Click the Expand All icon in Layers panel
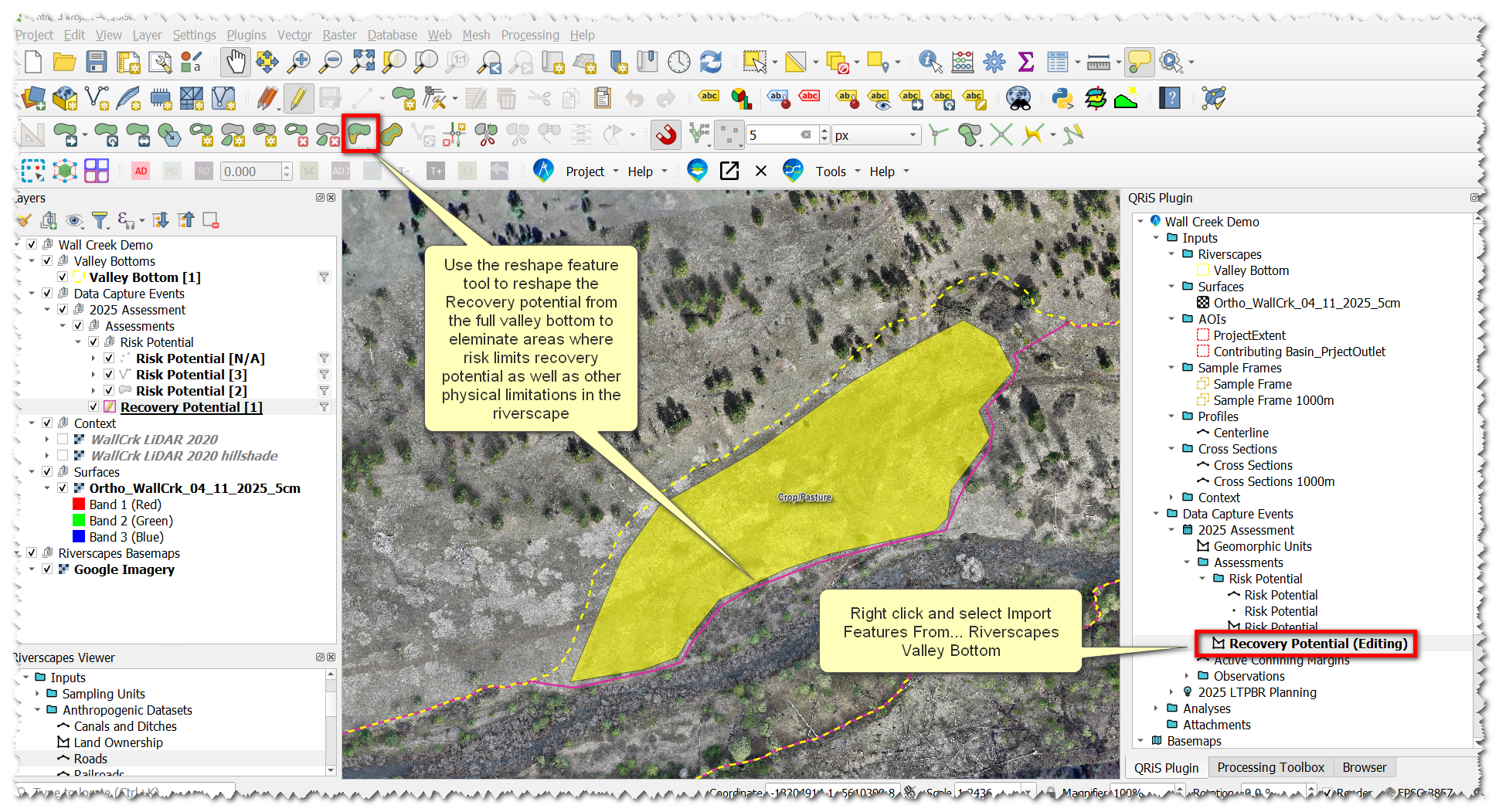The width and height of the screenshot is (1499, 812). click(161, 220)
